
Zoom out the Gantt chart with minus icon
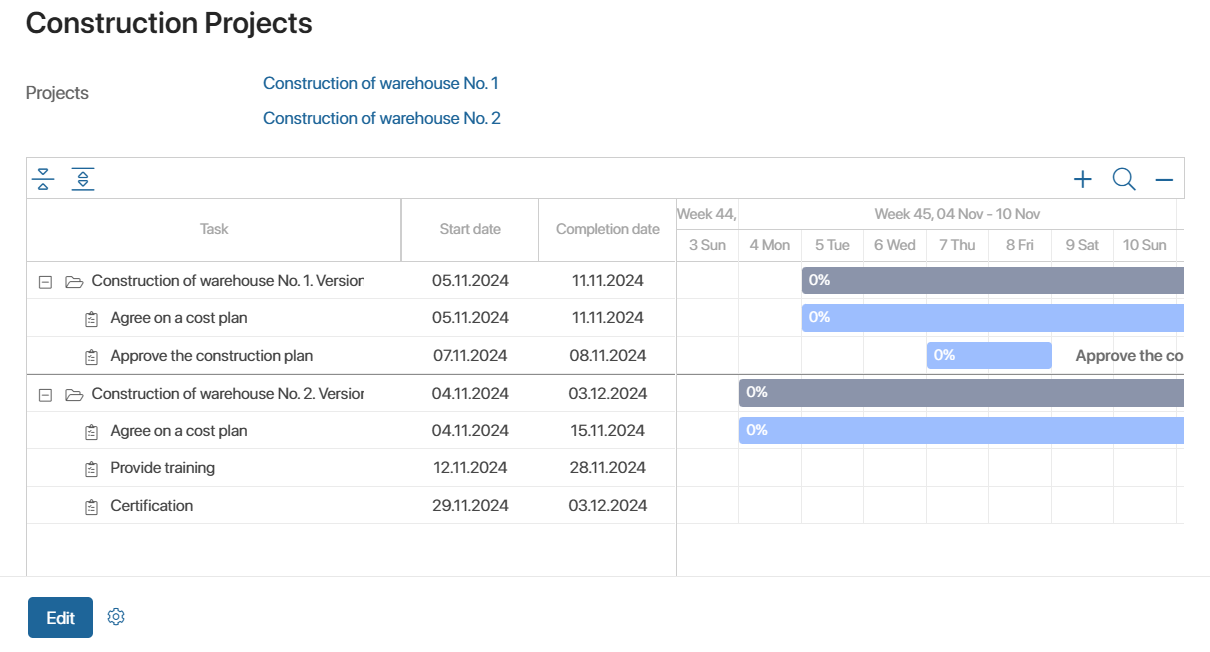click(x=1164, y=180)
